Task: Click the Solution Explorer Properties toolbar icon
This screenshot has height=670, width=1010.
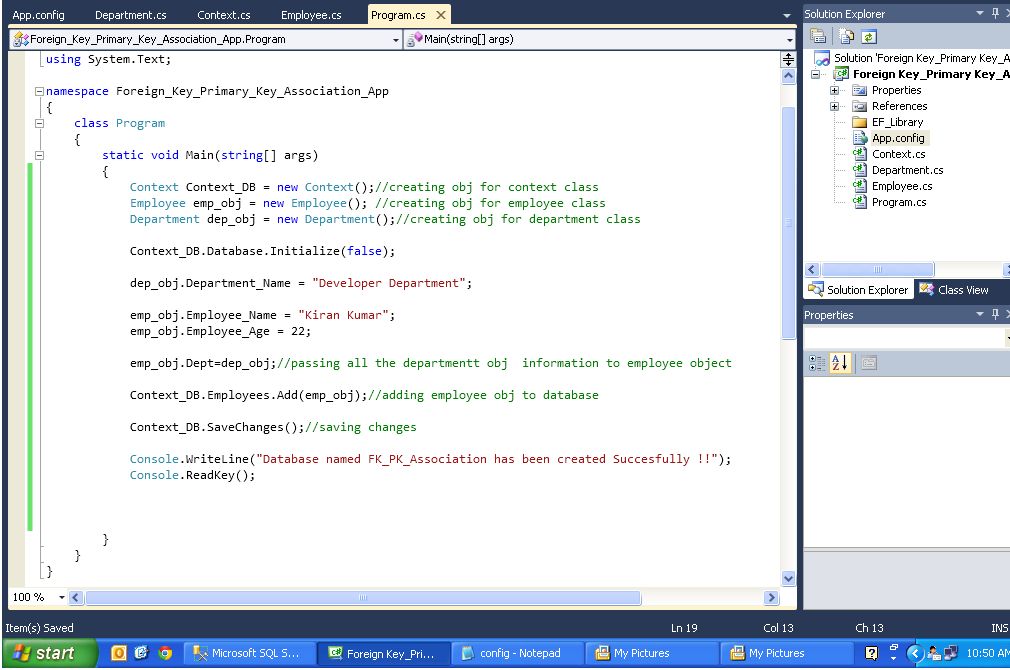Action: pyautogui.click(x=818, y=37)
